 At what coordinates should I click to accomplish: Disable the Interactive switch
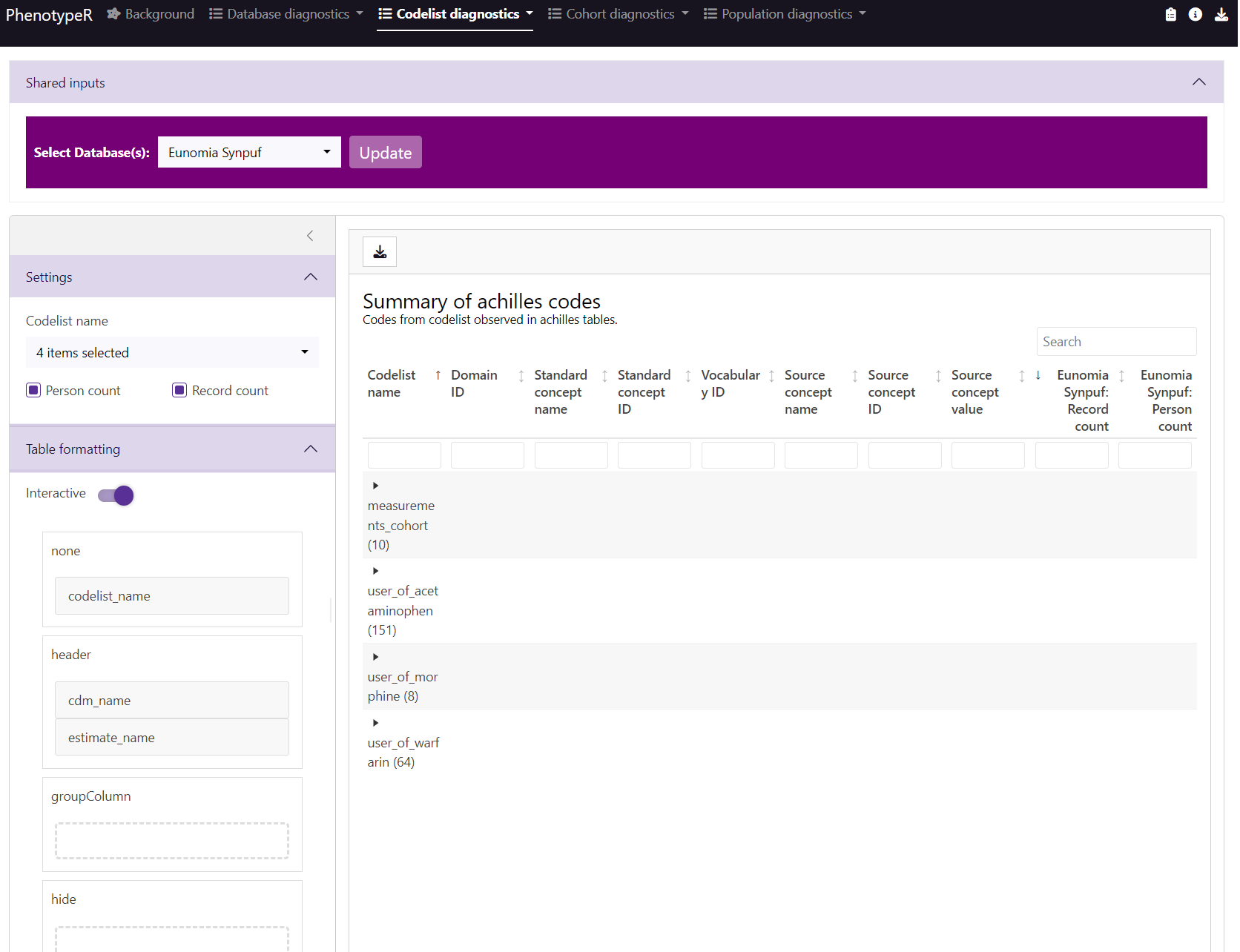(x=116, y=495)
